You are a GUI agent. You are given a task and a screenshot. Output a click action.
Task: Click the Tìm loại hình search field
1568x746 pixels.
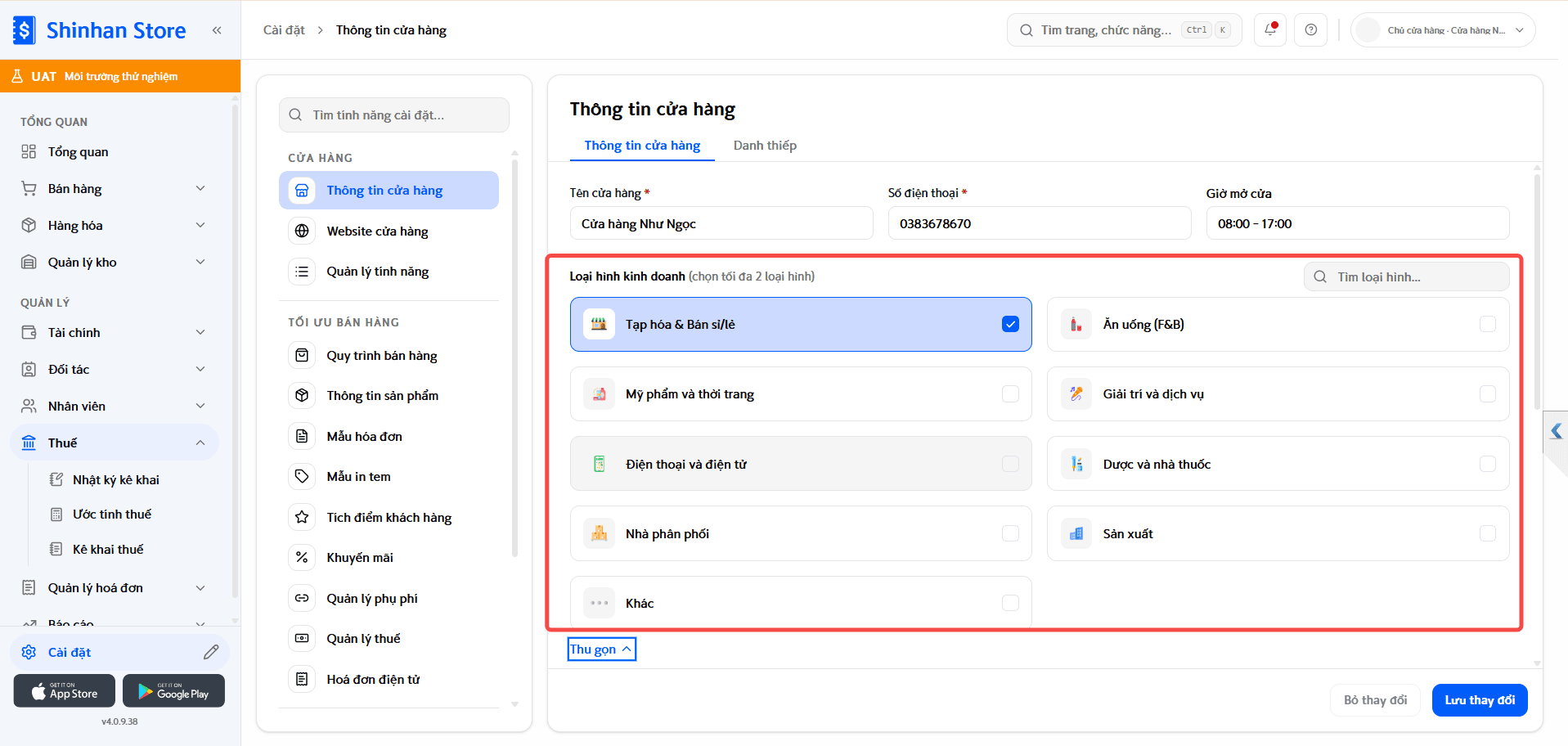coord(1406,276)
